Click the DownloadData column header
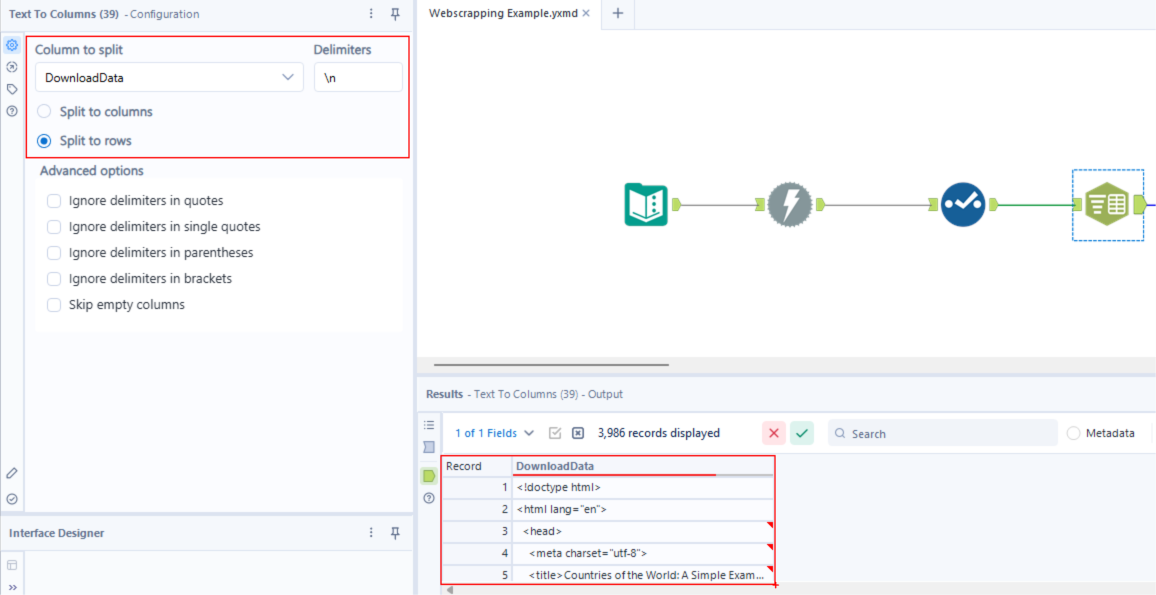This screenshot has width=1156, height=595. point(643,466)
